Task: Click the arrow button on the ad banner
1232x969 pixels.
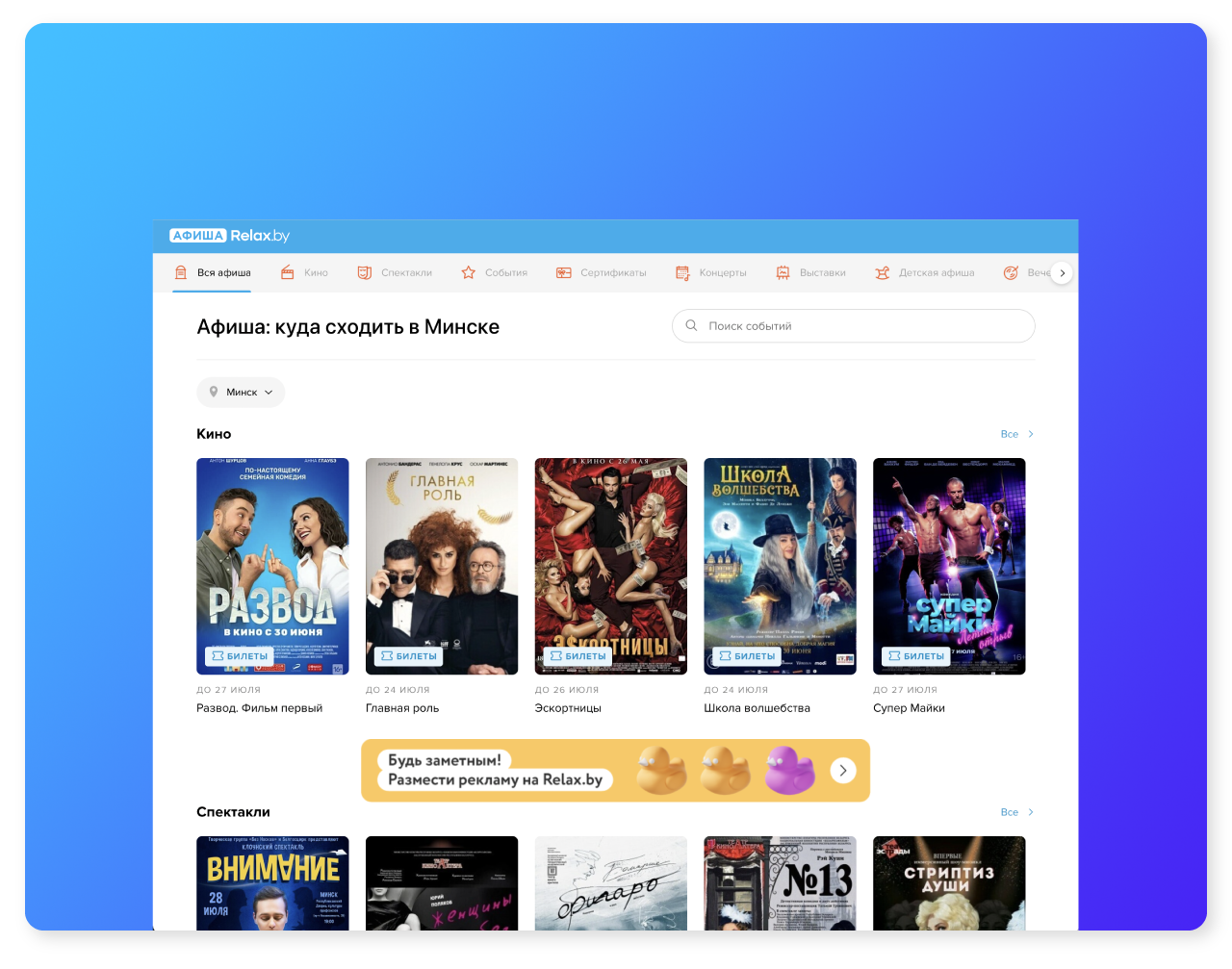Action: click(x=843, y=771)
